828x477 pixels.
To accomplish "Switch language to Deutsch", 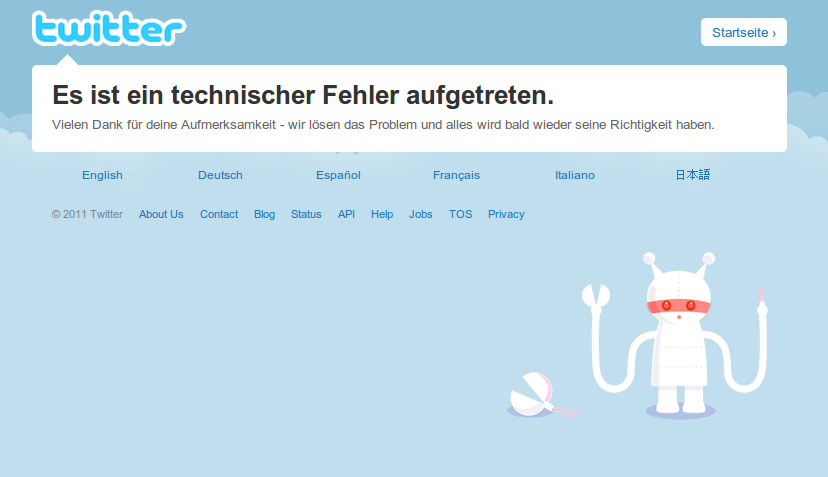I will [x=220, y=175].
